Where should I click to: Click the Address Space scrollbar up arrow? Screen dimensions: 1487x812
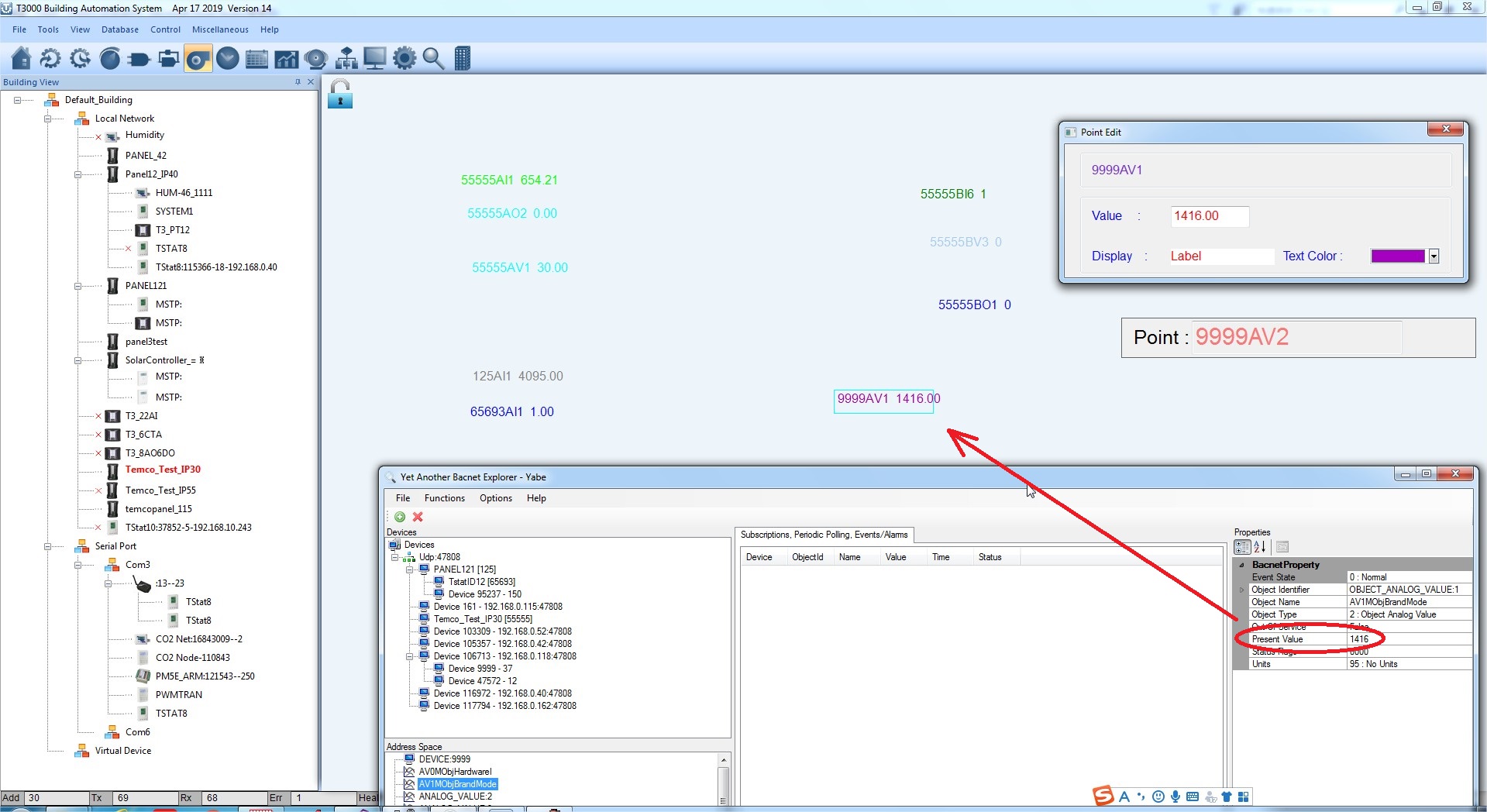[x=724, y=760]
